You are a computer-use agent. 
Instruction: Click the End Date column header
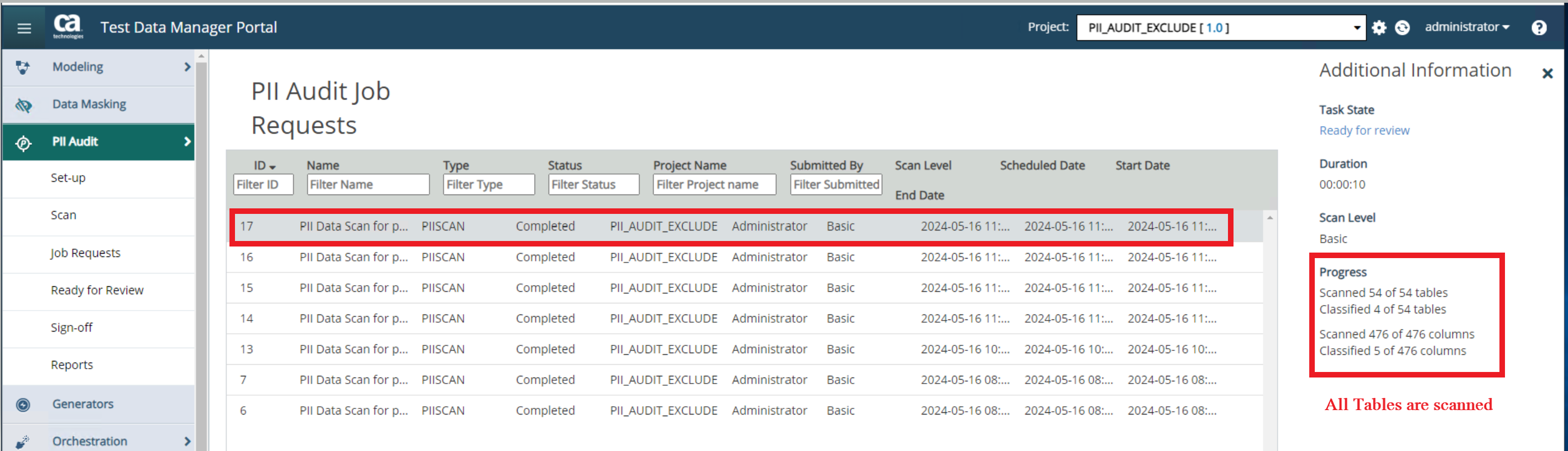point(919,195)
